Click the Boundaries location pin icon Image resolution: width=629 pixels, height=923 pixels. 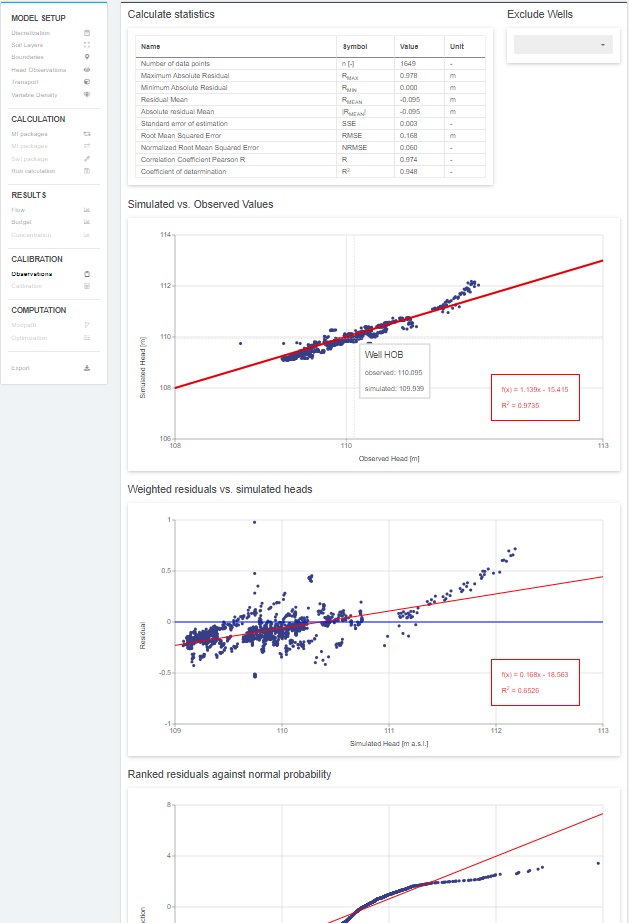(89, 58)
